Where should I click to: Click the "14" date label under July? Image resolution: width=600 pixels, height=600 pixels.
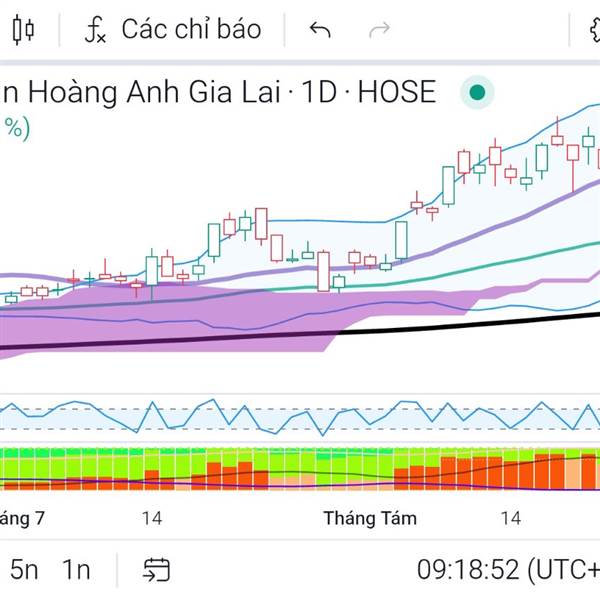(x=152, y=518)
